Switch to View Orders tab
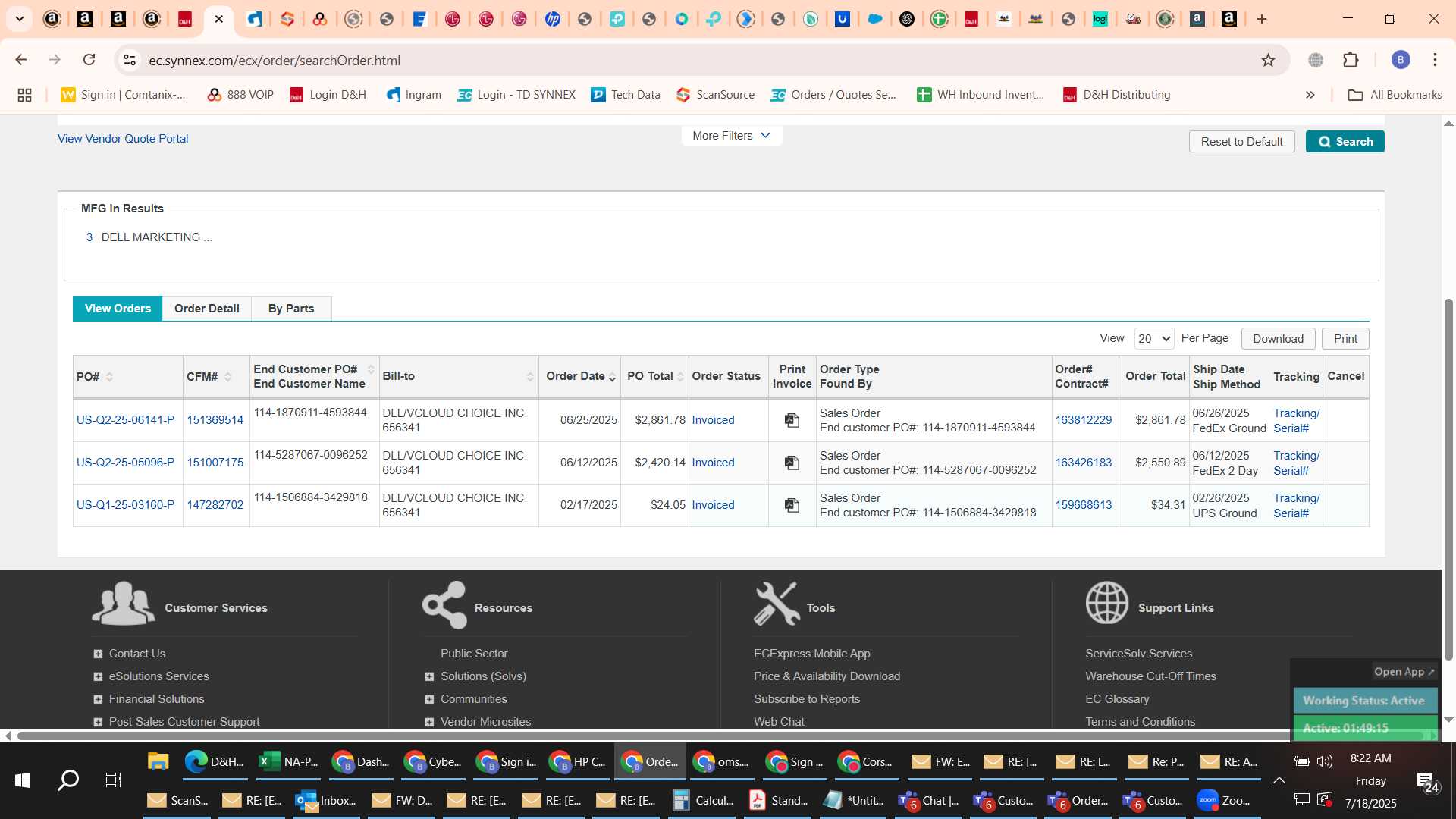Viewport: 1456px width, 819px height. pos(118,309)
